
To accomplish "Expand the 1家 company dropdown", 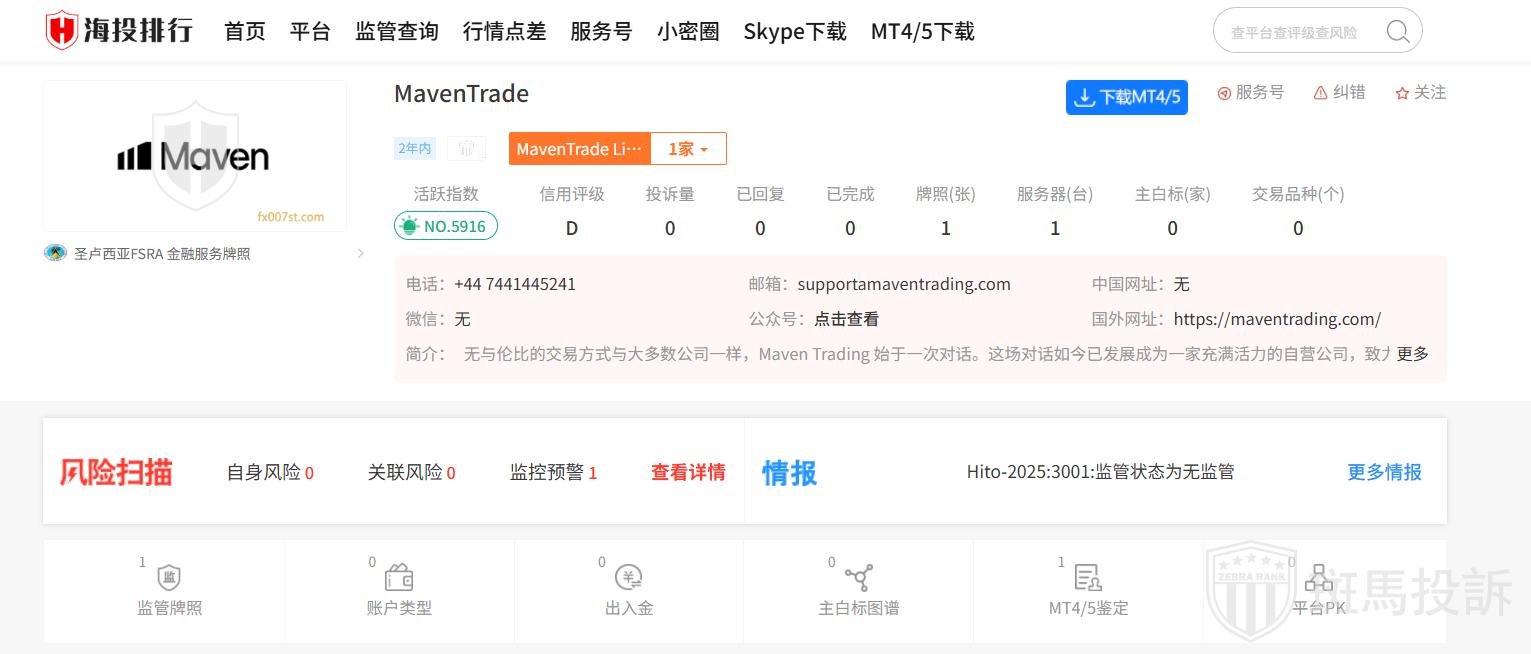I will [688, 149].
